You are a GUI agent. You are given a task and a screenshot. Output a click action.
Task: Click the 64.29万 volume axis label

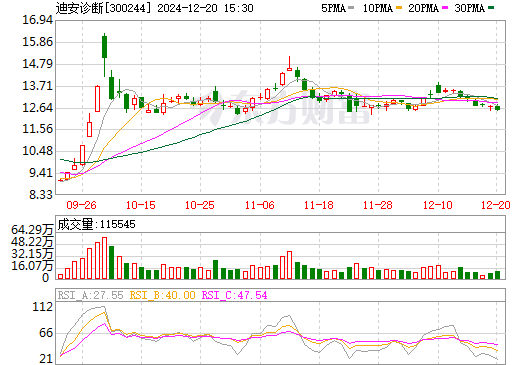point(32,230)
